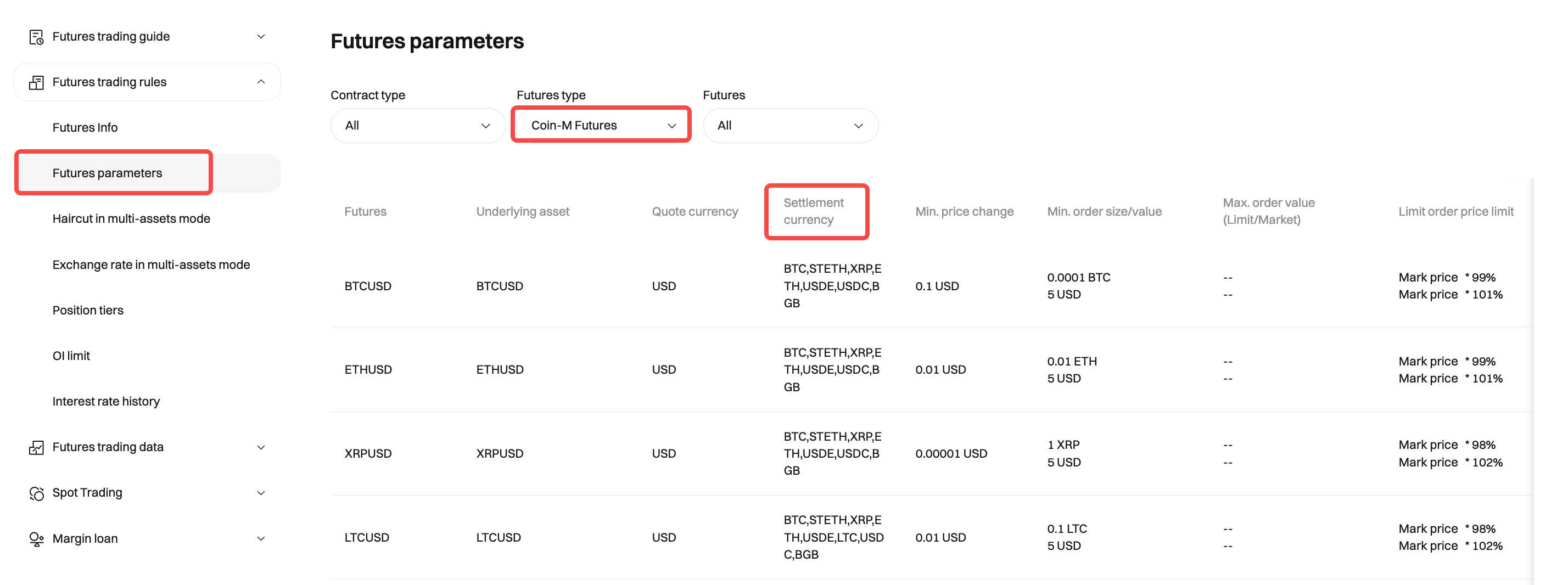Navigate to Position tiers

[x=88, y=311]
